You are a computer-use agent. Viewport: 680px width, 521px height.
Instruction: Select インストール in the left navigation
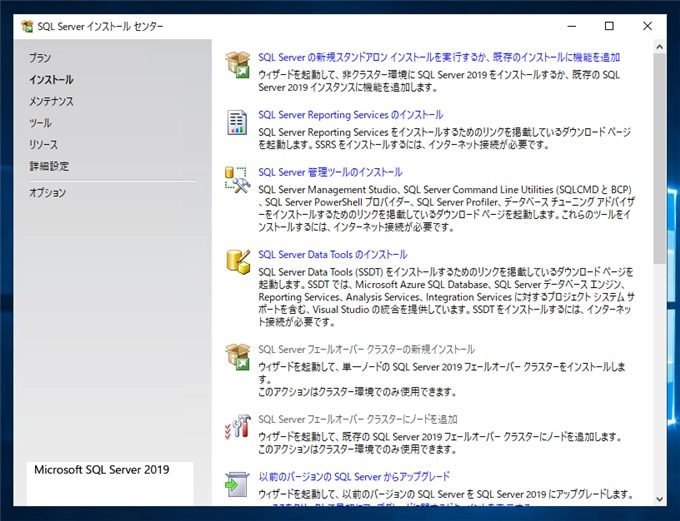coord(51,79)
